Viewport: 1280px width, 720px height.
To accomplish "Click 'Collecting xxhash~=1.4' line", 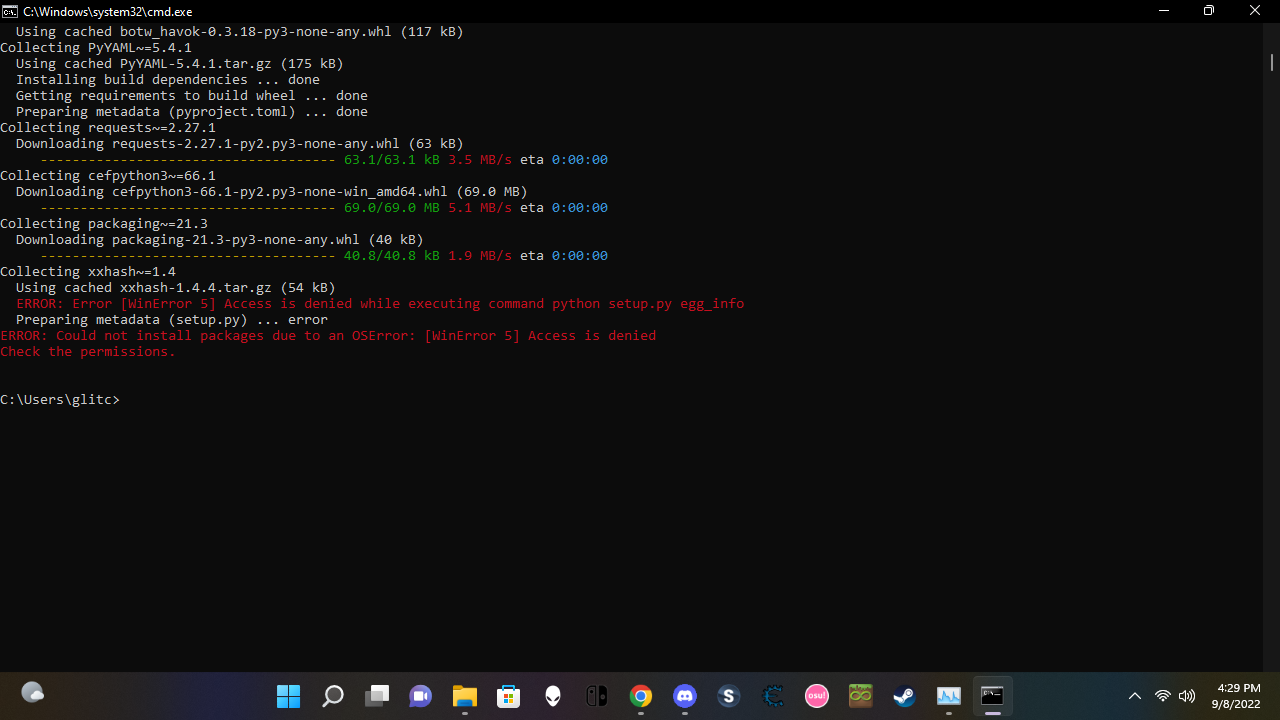I will pyautogui.click(x=88, y=272).
